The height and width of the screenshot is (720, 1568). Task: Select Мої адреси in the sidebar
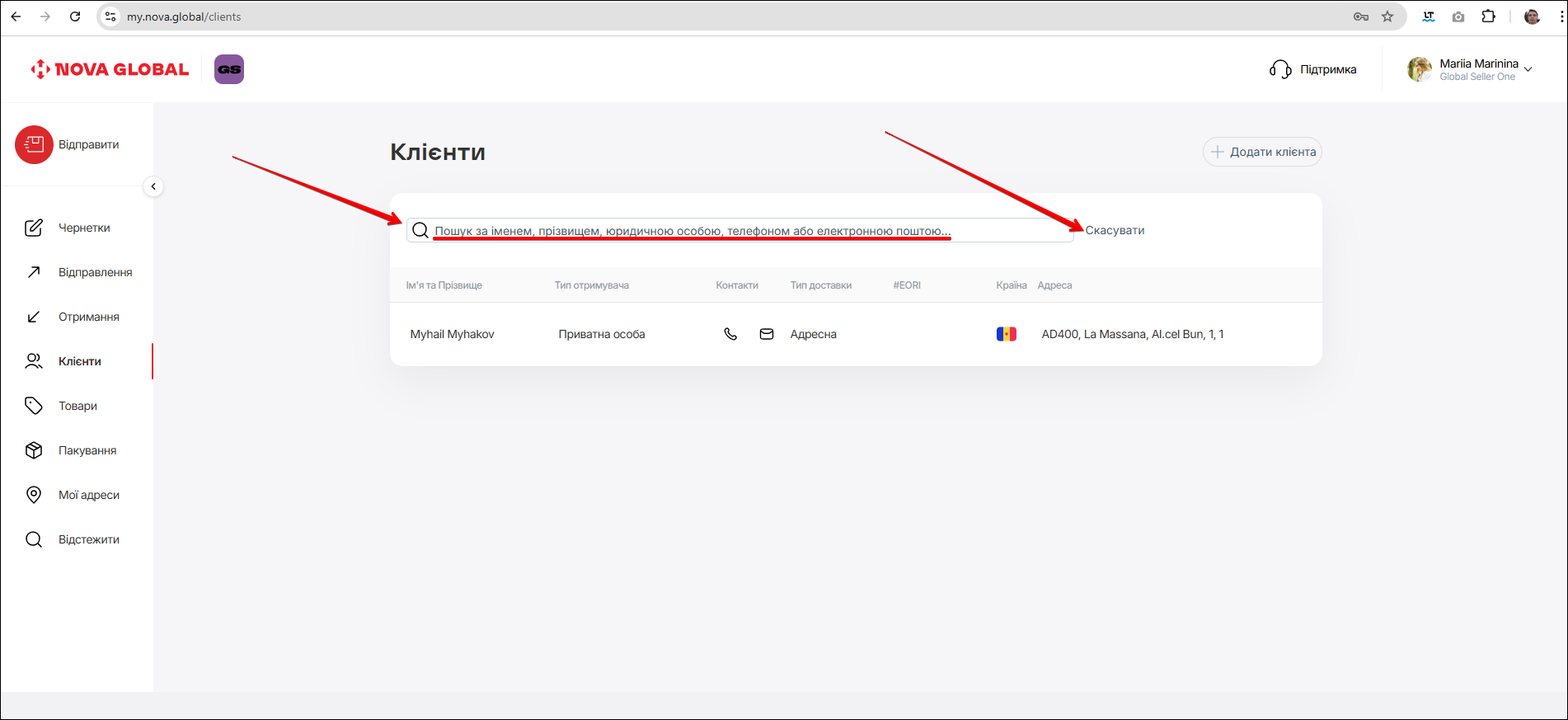click(x=88, y=495)
